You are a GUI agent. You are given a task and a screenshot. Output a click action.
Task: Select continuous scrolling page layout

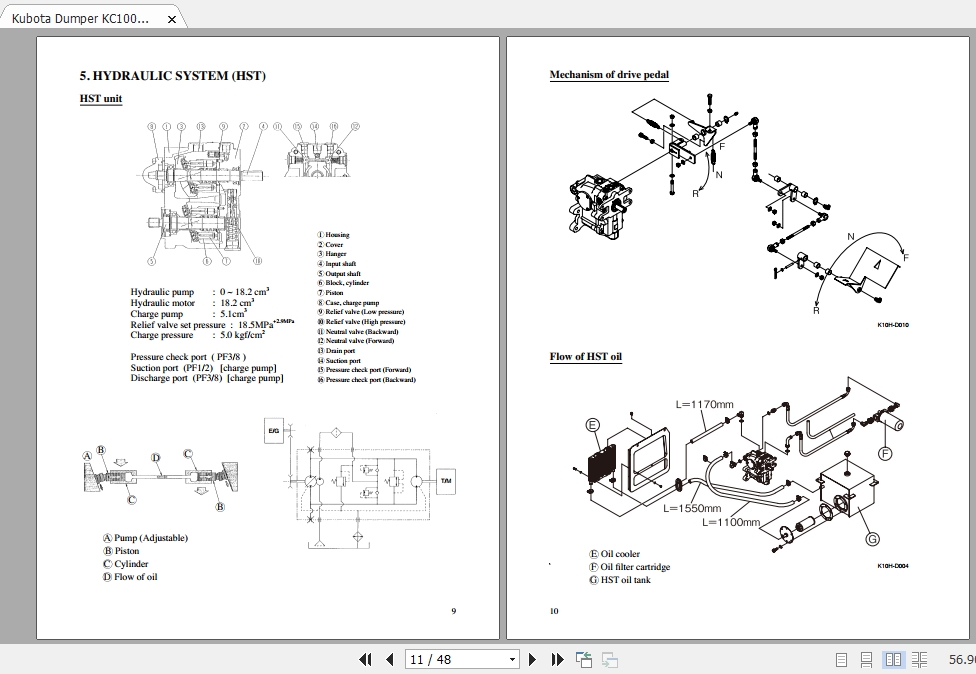[866, 660]
